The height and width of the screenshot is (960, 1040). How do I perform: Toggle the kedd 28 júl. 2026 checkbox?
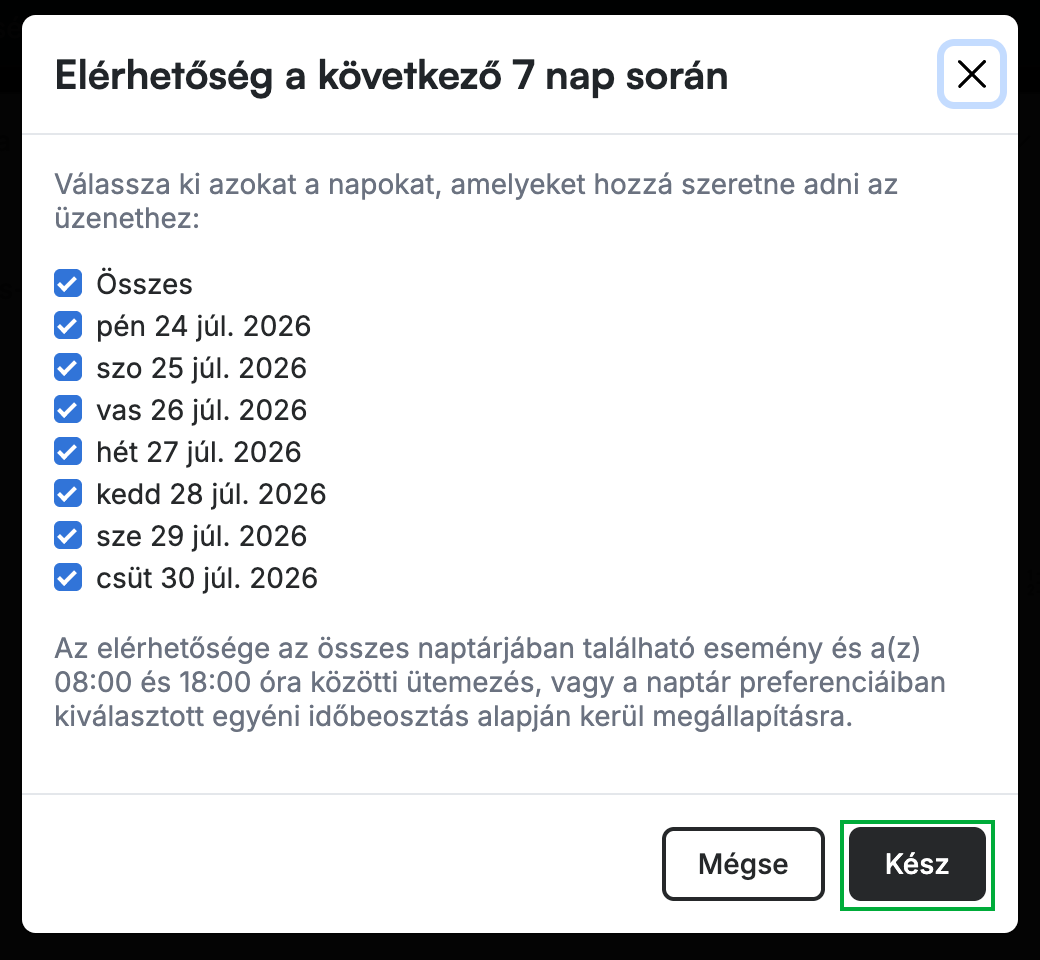(x=68, y=494)
